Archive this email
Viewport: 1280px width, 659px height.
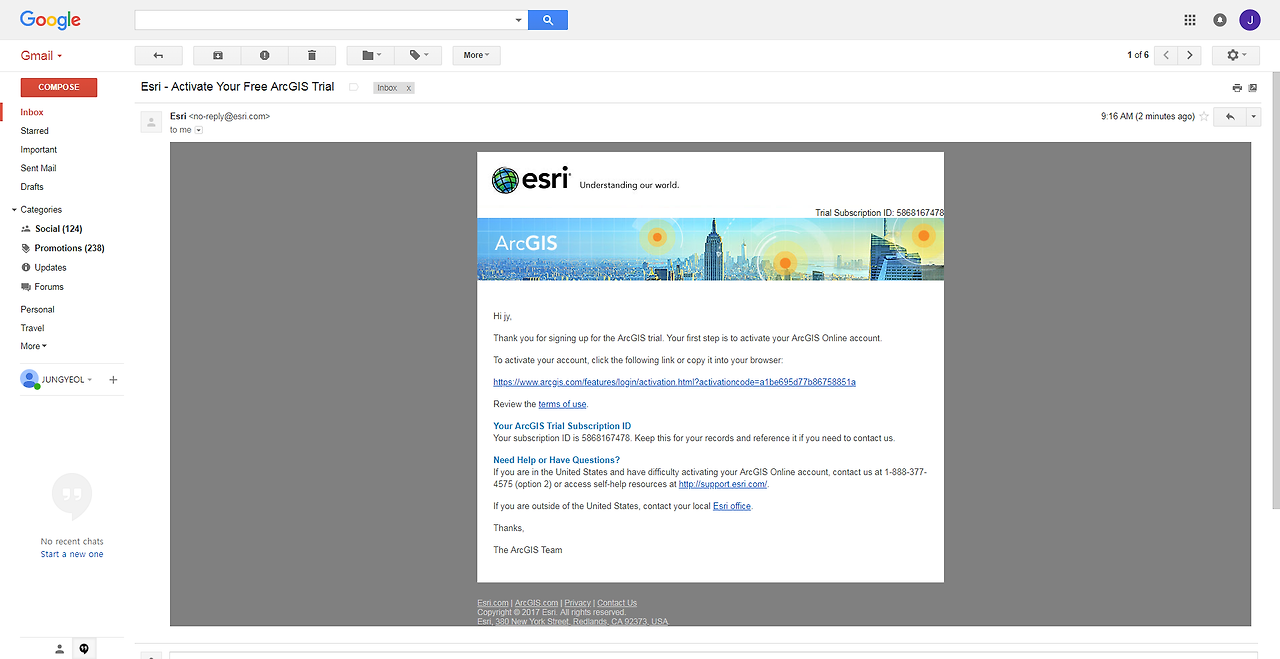coord(218,55)
